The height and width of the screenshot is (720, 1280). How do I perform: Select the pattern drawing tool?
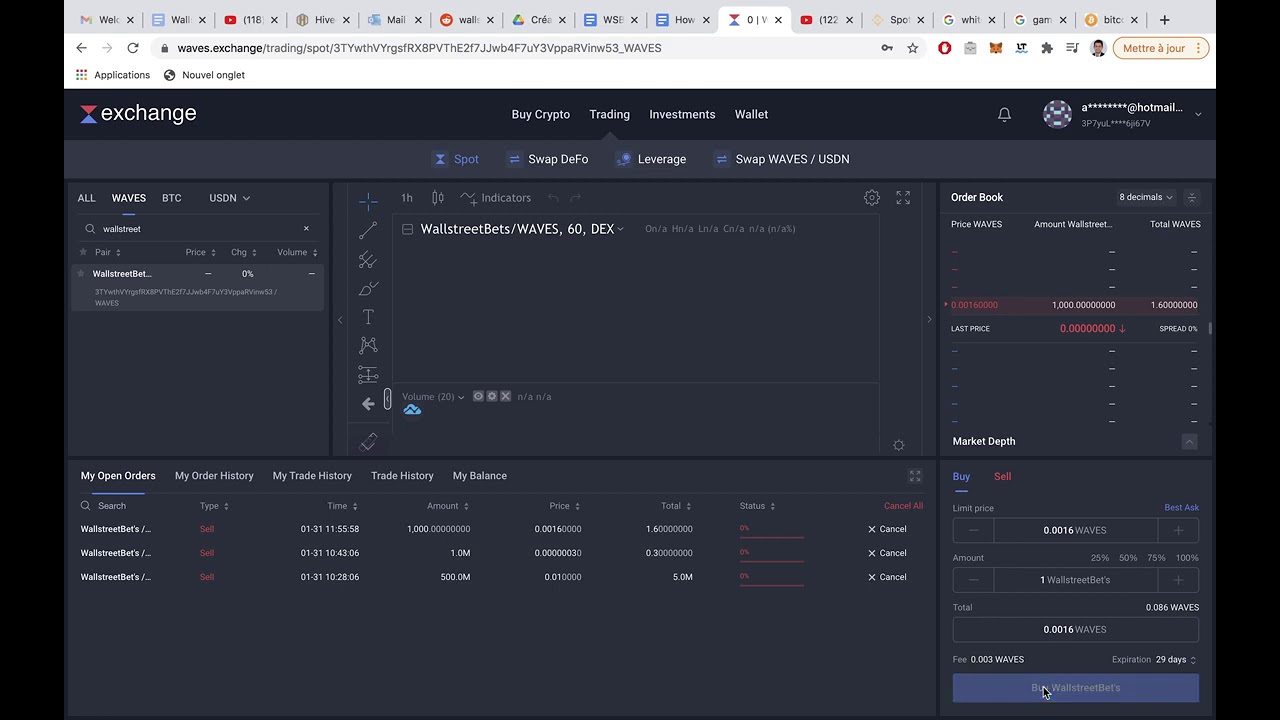click(368, 345)
